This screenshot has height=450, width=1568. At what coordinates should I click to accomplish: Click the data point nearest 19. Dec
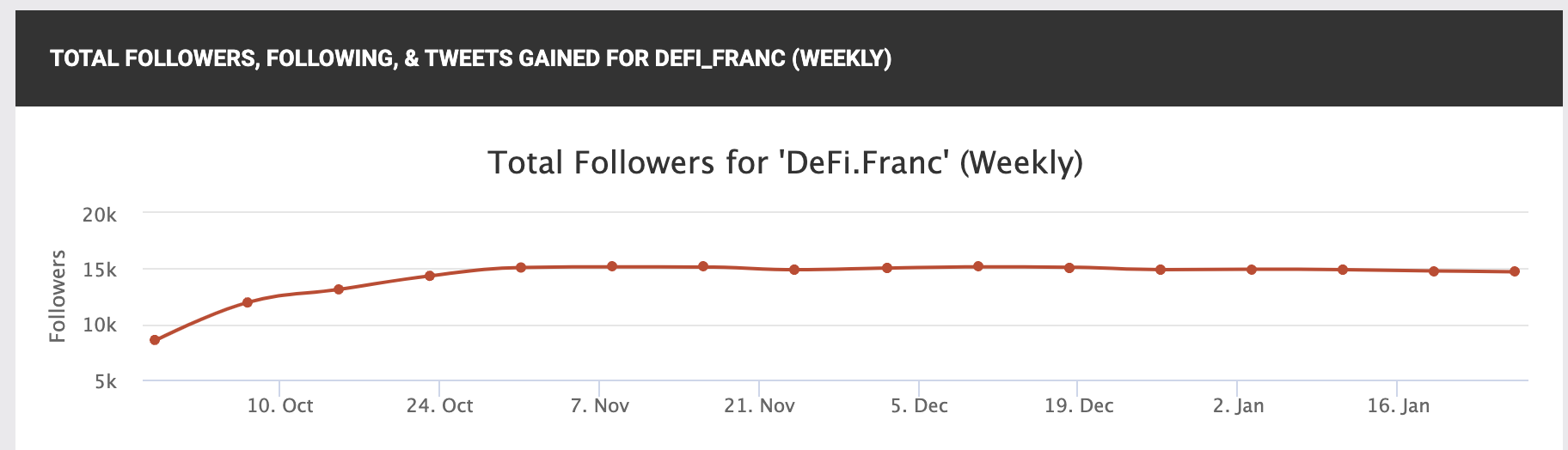[1069, 268]
